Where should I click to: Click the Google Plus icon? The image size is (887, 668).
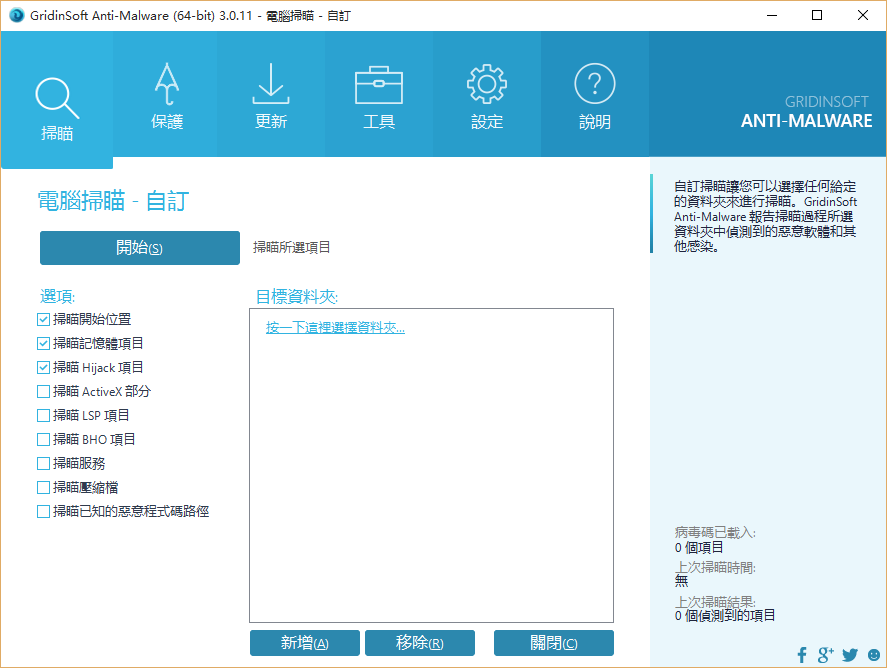pos(825,655)
